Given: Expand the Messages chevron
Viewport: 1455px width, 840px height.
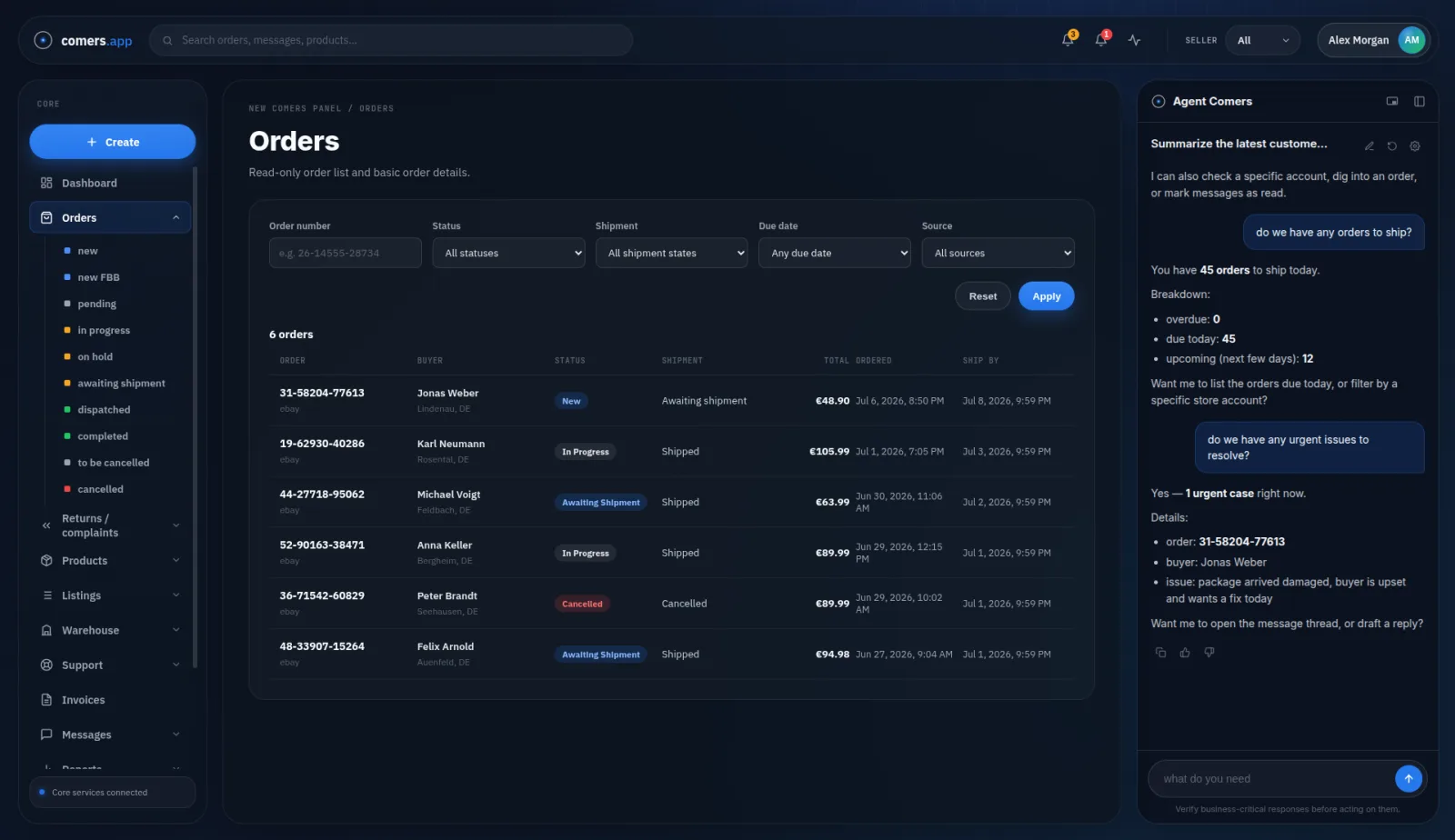Looking at the screenshot, I should point(176,735).
